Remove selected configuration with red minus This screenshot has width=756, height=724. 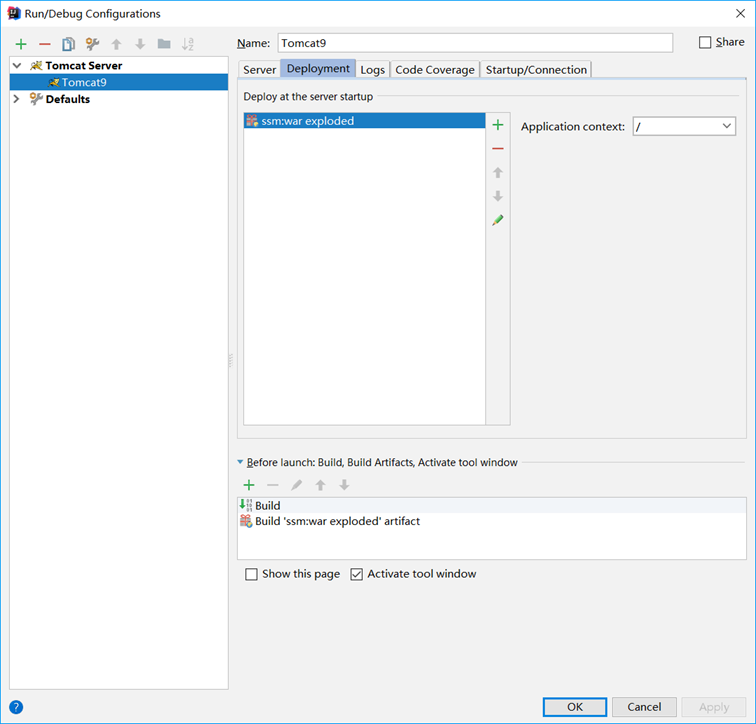click(x=45, y=44)
